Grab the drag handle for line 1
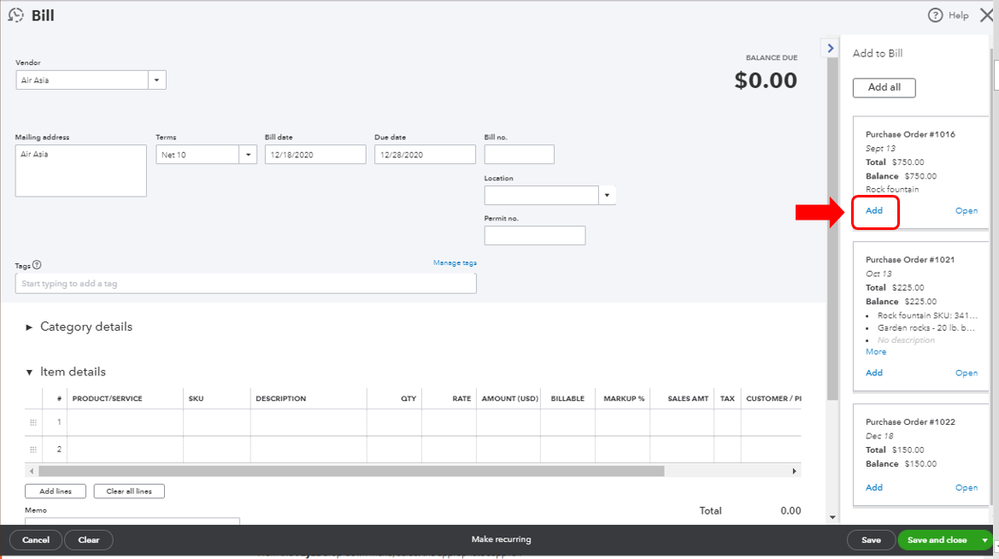Viewport: 999px width, 559px height. coord(34,422)
